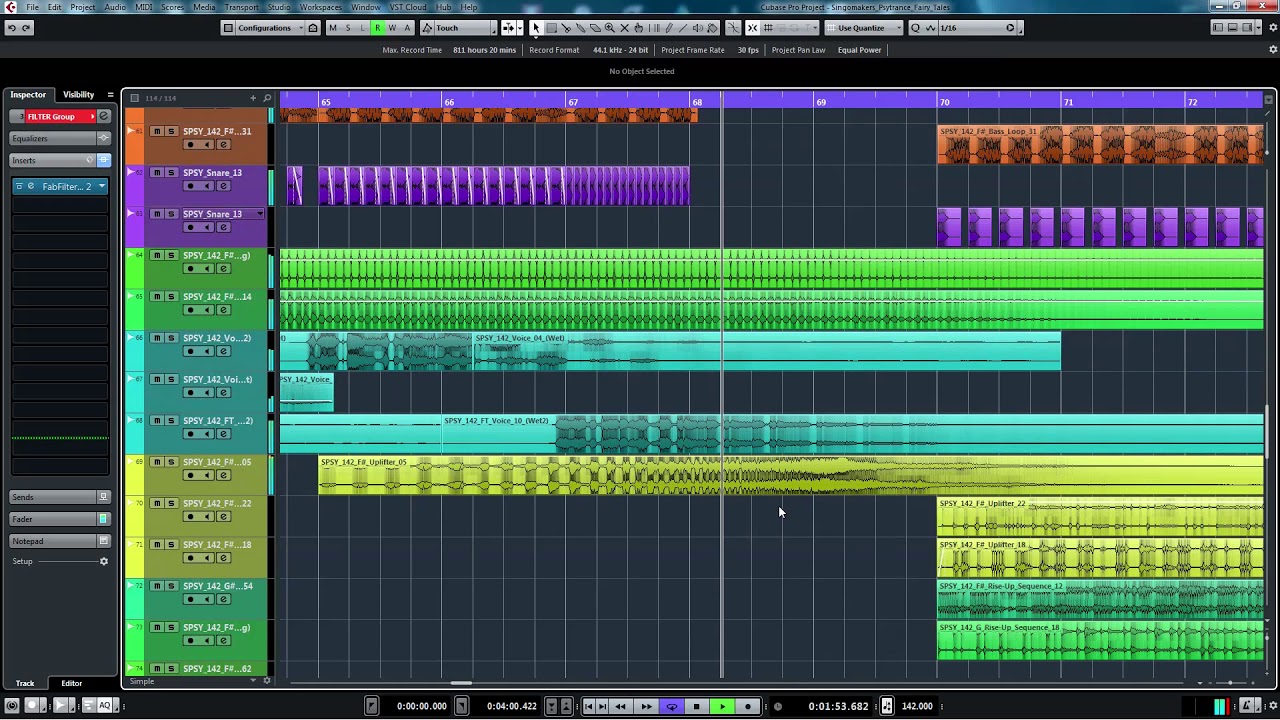The height and width of the screenshot is (720, 1280).
Task: Select the Split scissors tool
Action: click(x=565, y=28)
